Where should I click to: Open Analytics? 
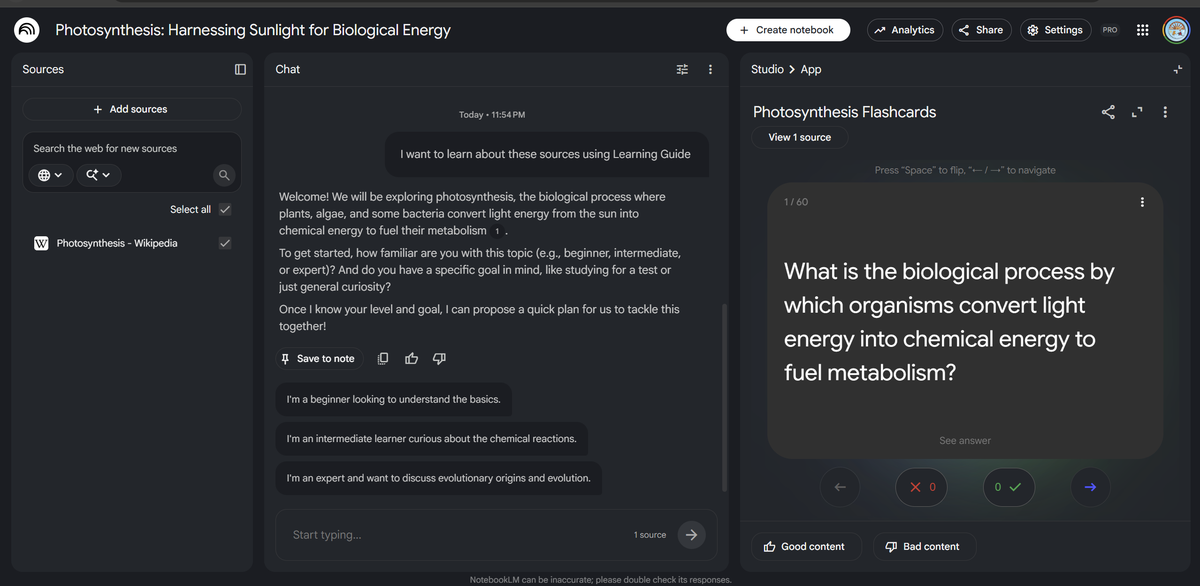coord(904,30)
